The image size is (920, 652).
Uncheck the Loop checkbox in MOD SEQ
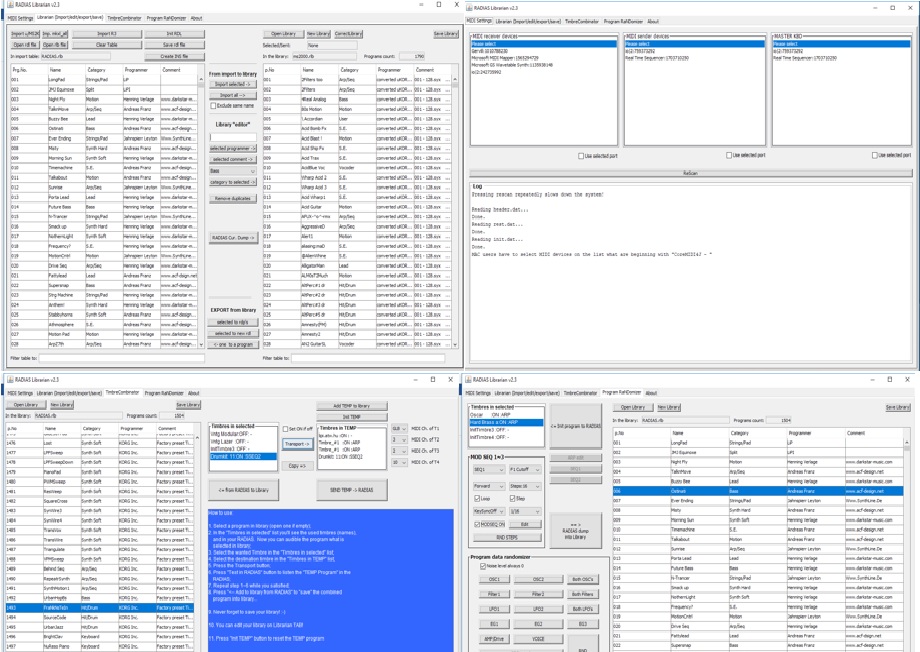point(477,498)
